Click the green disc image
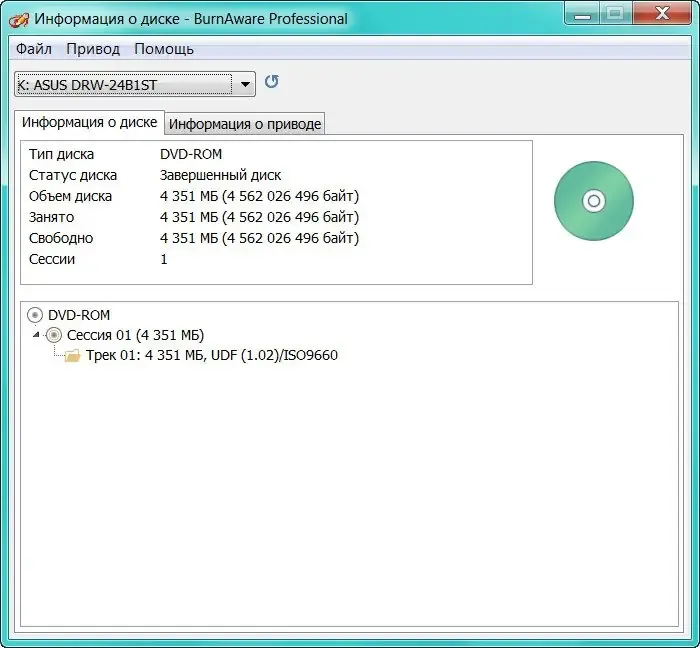This screenshot has height=648, width=700. 594,201
